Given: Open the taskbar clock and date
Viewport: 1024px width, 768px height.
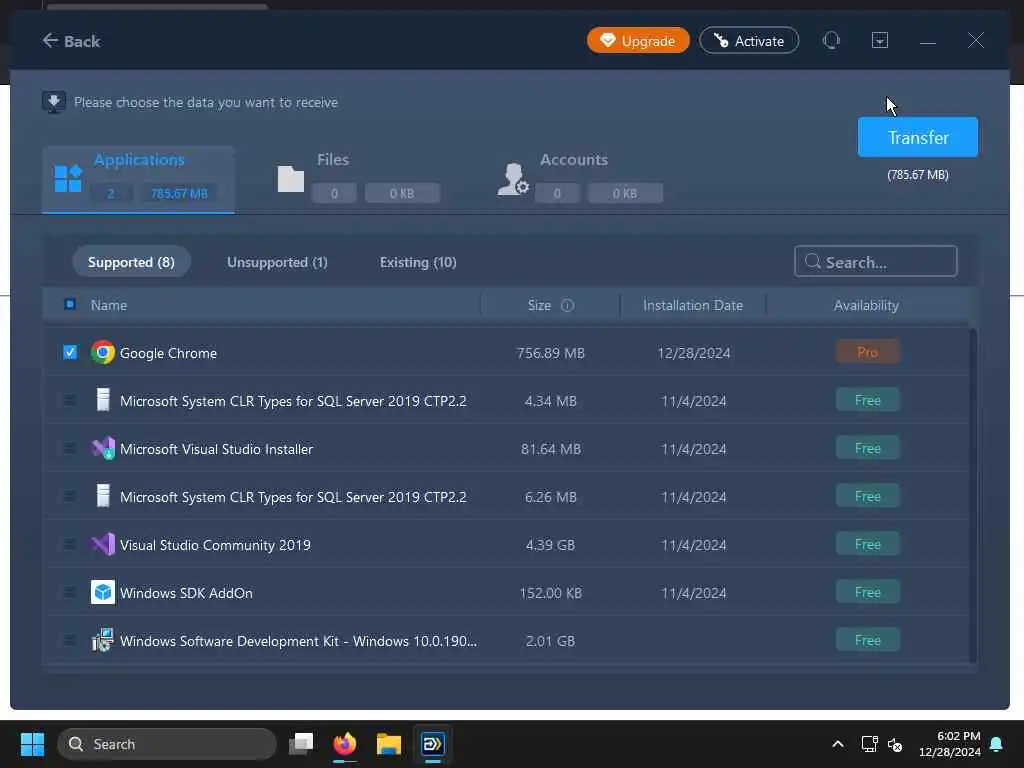Looking at the screenshot, I should click(950, 744).
